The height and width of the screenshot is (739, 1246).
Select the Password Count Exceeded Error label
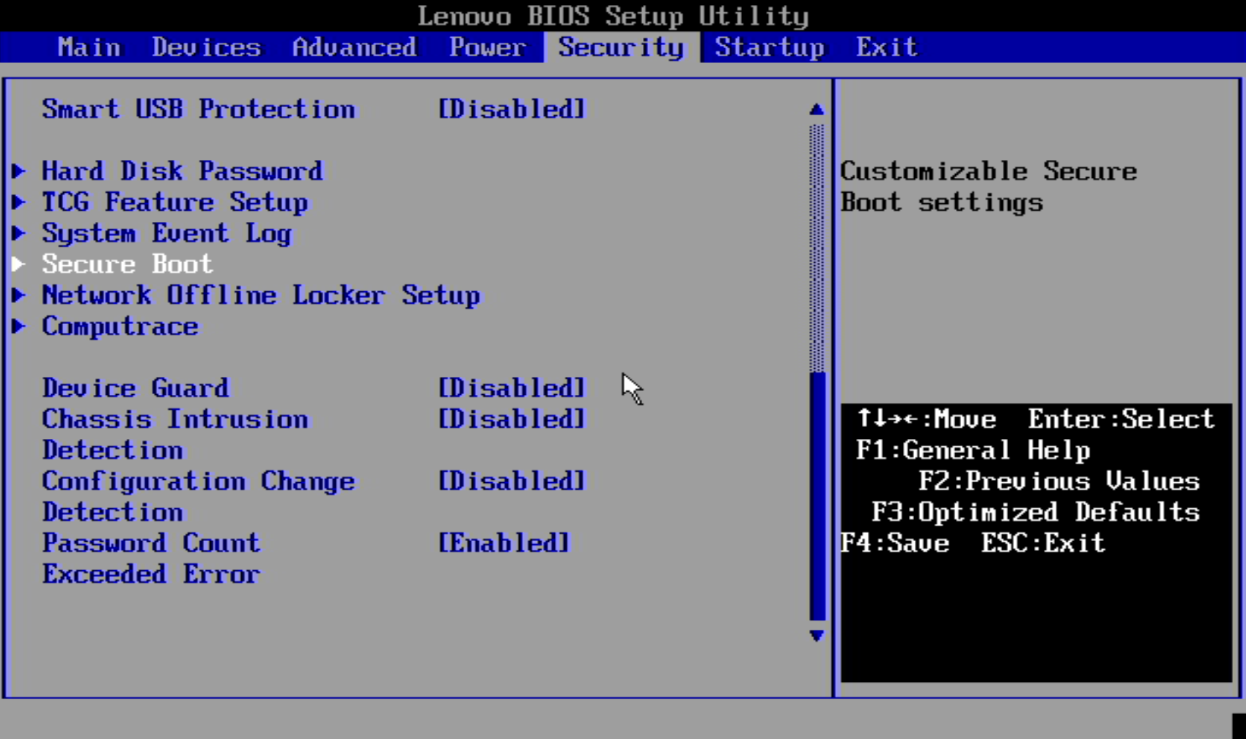point(151,558)
